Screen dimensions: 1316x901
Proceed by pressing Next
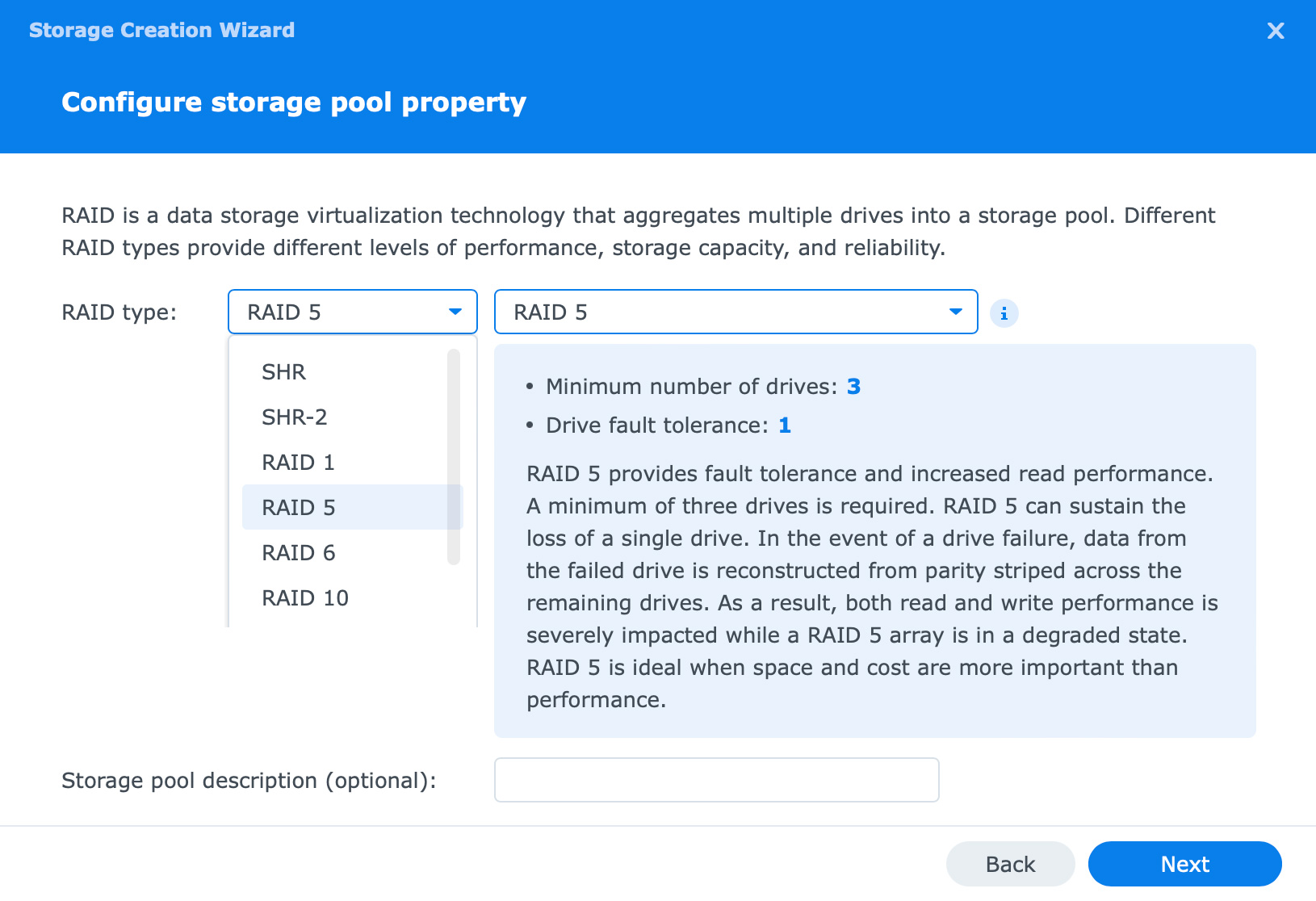(1184, 864)
